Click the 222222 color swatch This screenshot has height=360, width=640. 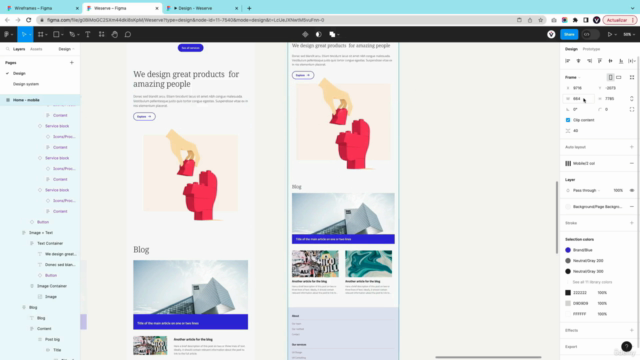568,293
